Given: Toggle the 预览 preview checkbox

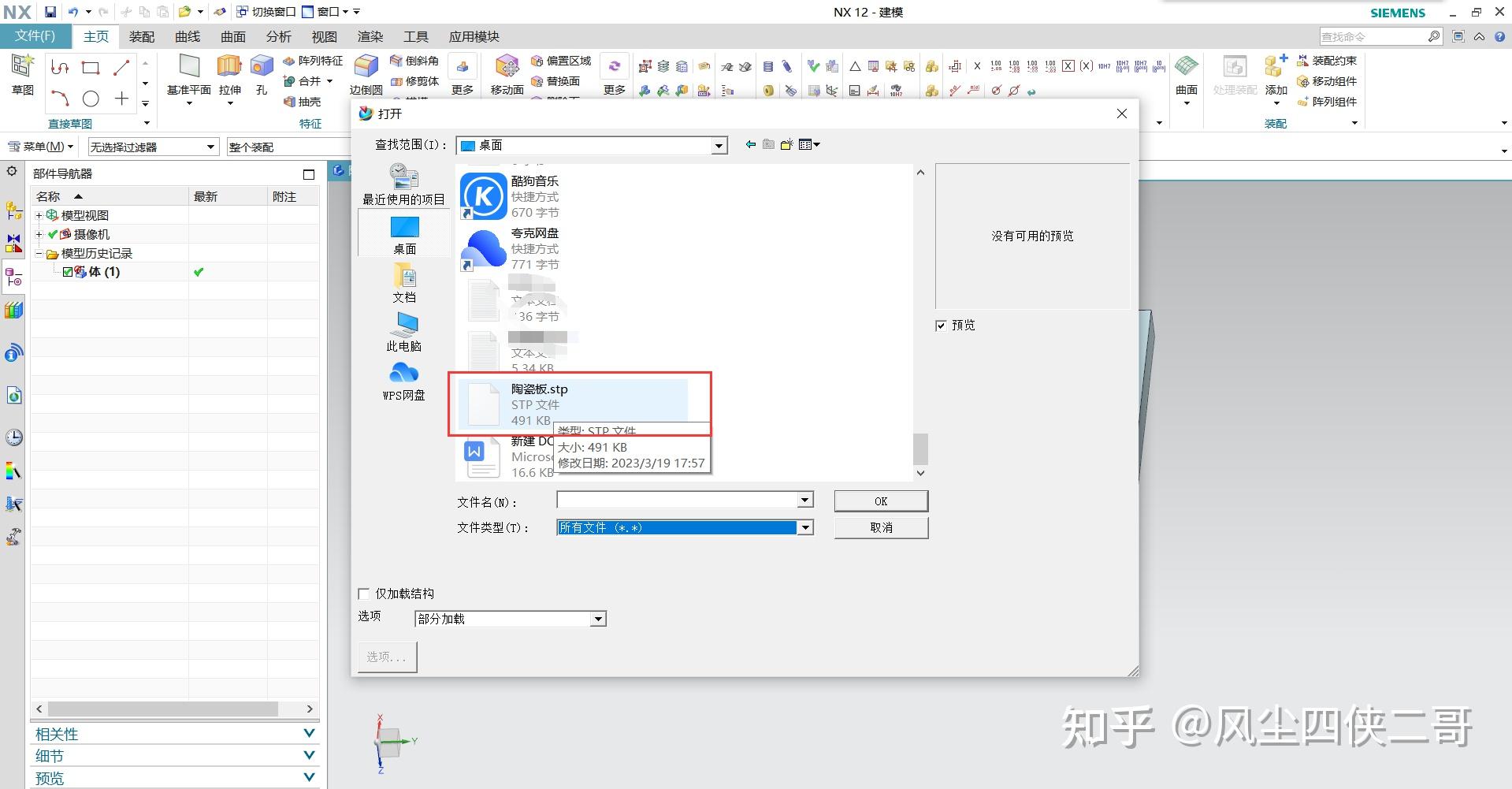Looking at the screenshot, I should pyautogui.click(x=941, y=325).
